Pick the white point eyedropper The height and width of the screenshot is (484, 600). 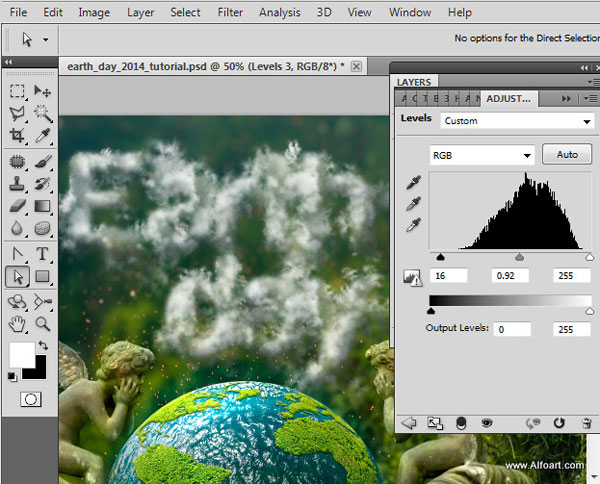pyautogui.click(x=414, y=225)
